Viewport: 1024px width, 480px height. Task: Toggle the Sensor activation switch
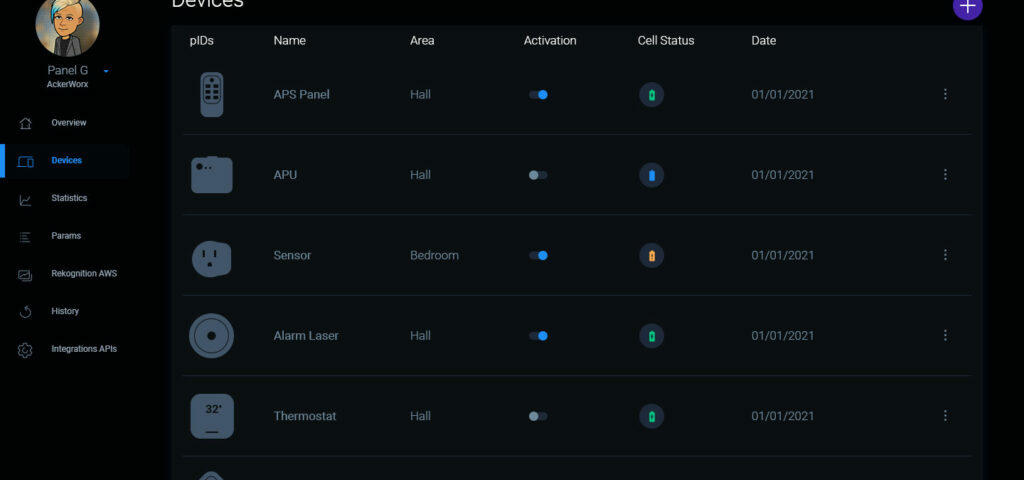pos(538,255)
